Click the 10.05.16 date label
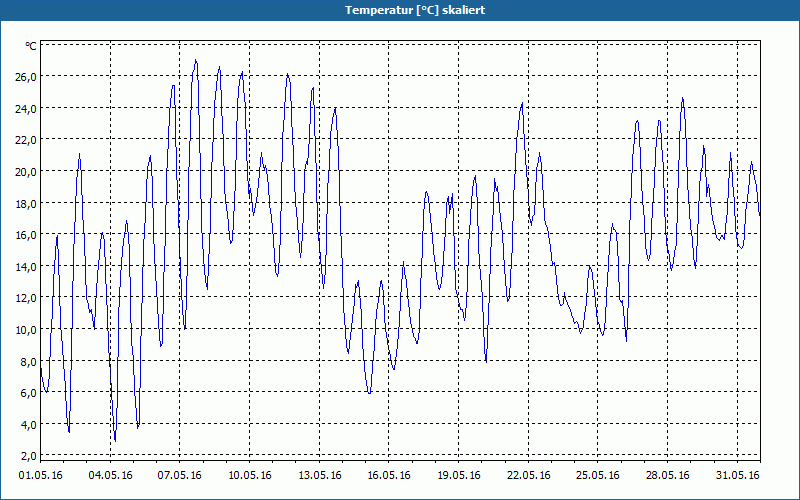 (249, 476)
